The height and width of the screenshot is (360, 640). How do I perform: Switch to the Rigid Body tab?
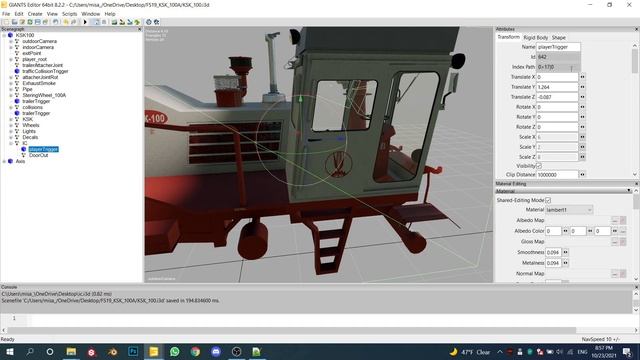(x=536, y=38)
